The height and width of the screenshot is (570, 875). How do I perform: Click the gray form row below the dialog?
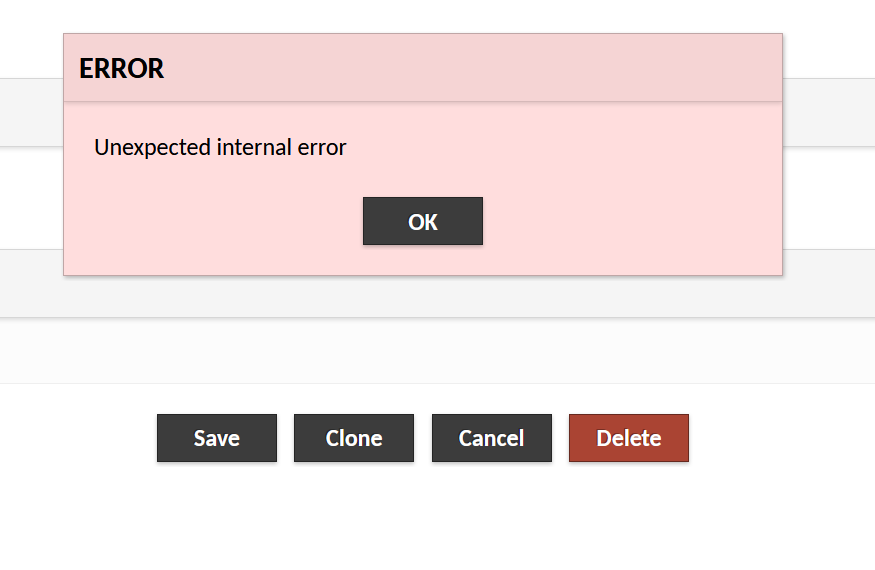[438, 296]
